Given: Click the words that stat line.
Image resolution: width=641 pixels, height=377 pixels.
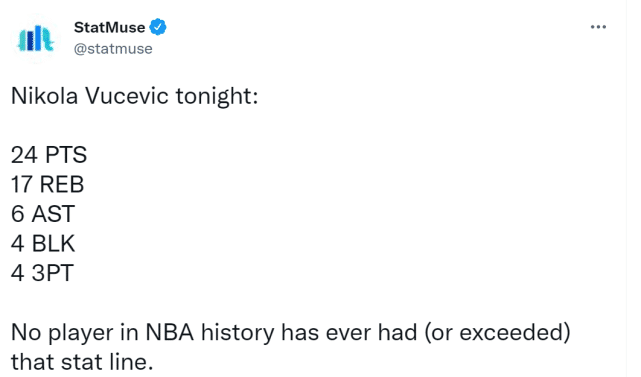Looking at the screenshot, I should coord(82,362).
